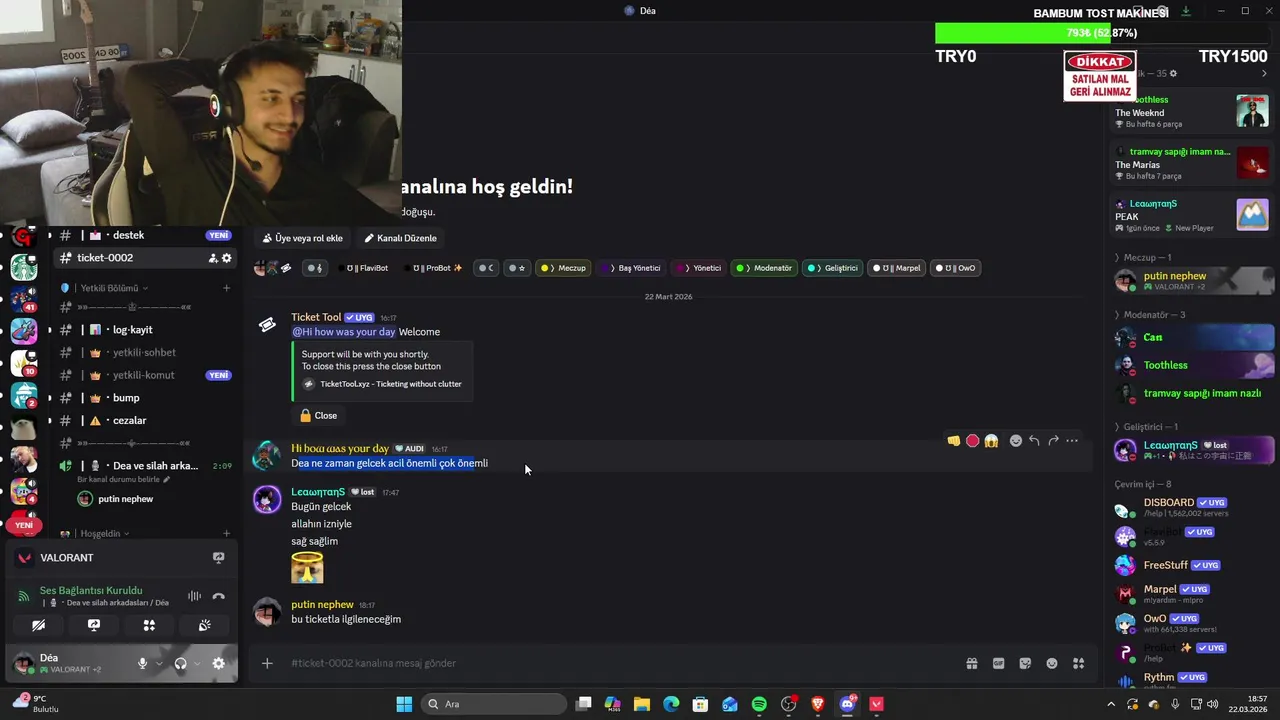Show hidden system tray icons
Viewport: 1280px width, 720px height.
[x=1111, y=704]
